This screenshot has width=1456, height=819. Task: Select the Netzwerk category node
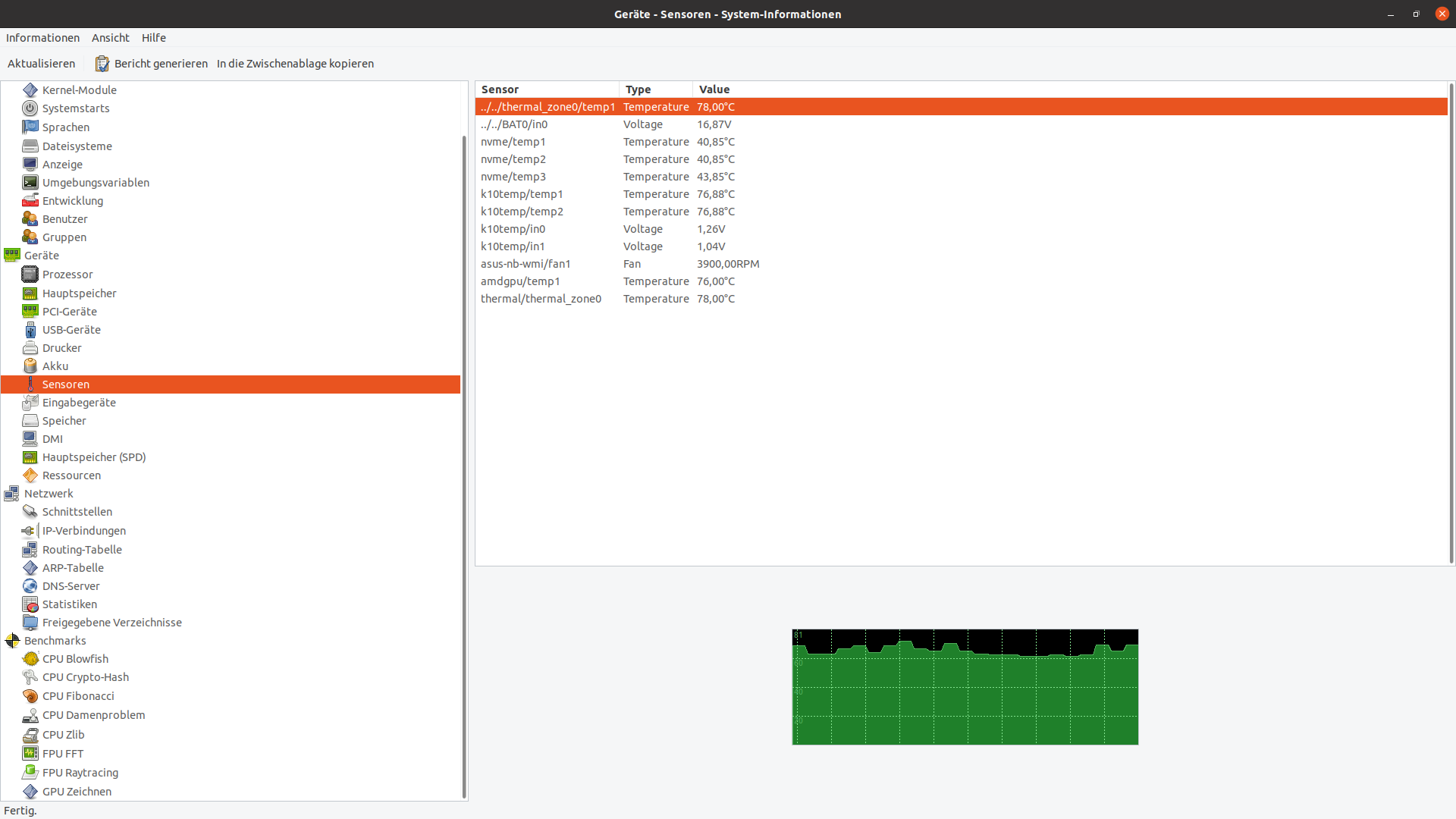tap(49, 494)
